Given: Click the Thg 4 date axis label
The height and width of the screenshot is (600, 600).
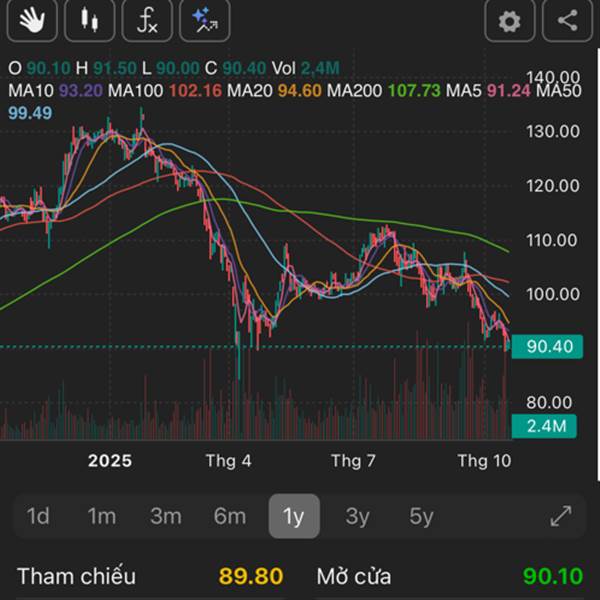Looking at the screenshot, I should 228,461.
